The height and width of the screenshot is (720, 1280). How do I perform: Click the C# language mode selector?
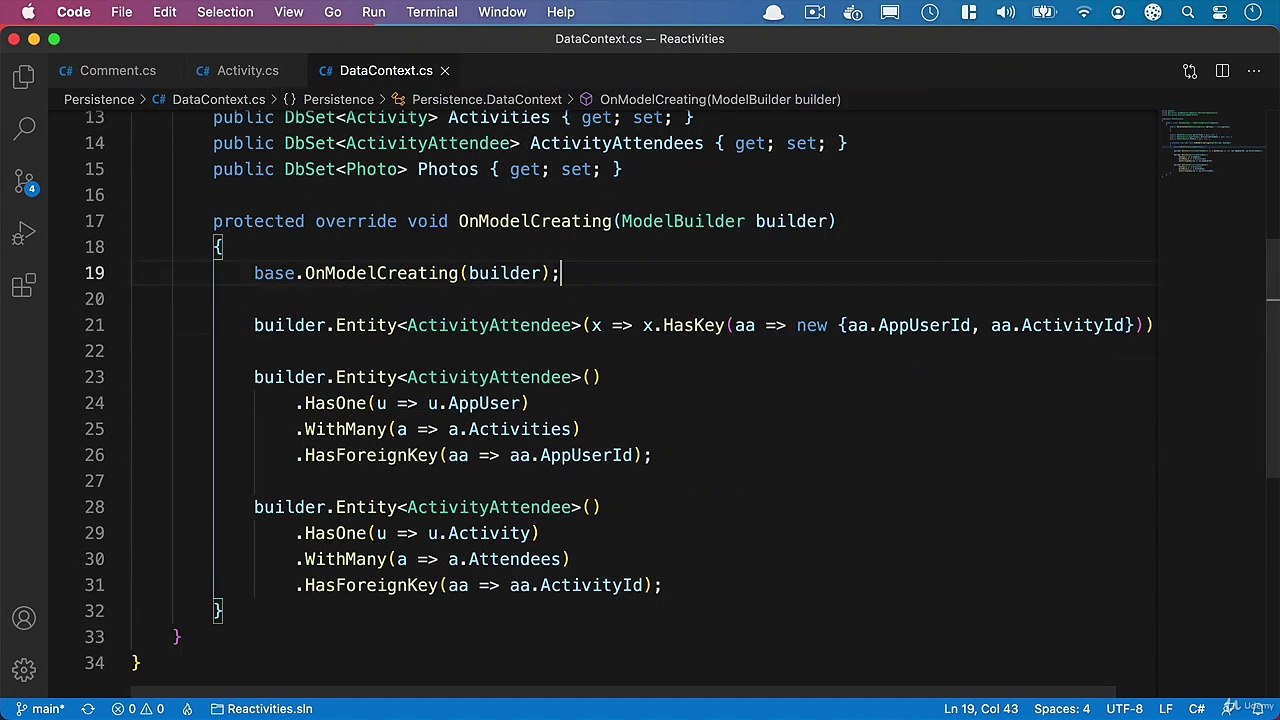tap(1196, 709)
